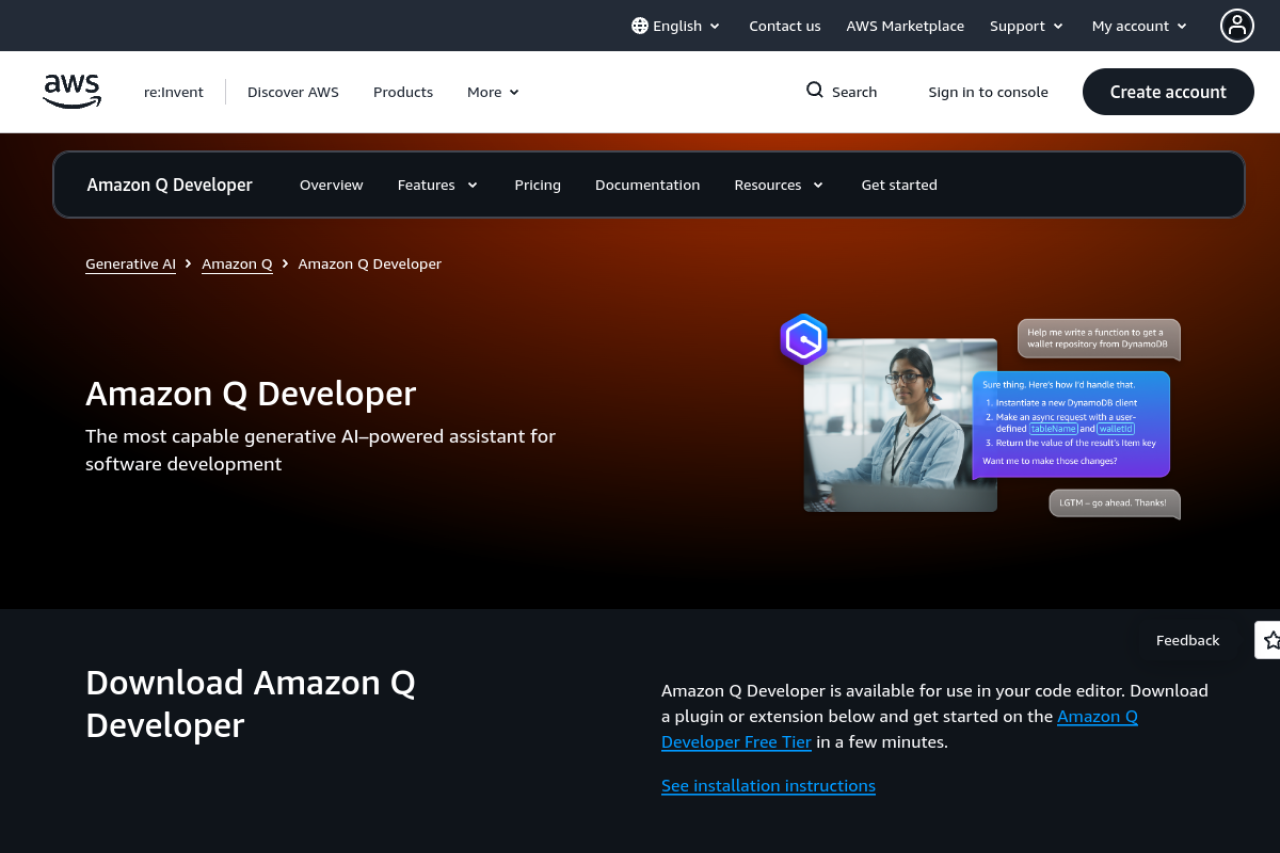Screen dimensions: 1280x853
Task: Click the Amazon Q hexagon logo
Action: [x=804, y=340]
